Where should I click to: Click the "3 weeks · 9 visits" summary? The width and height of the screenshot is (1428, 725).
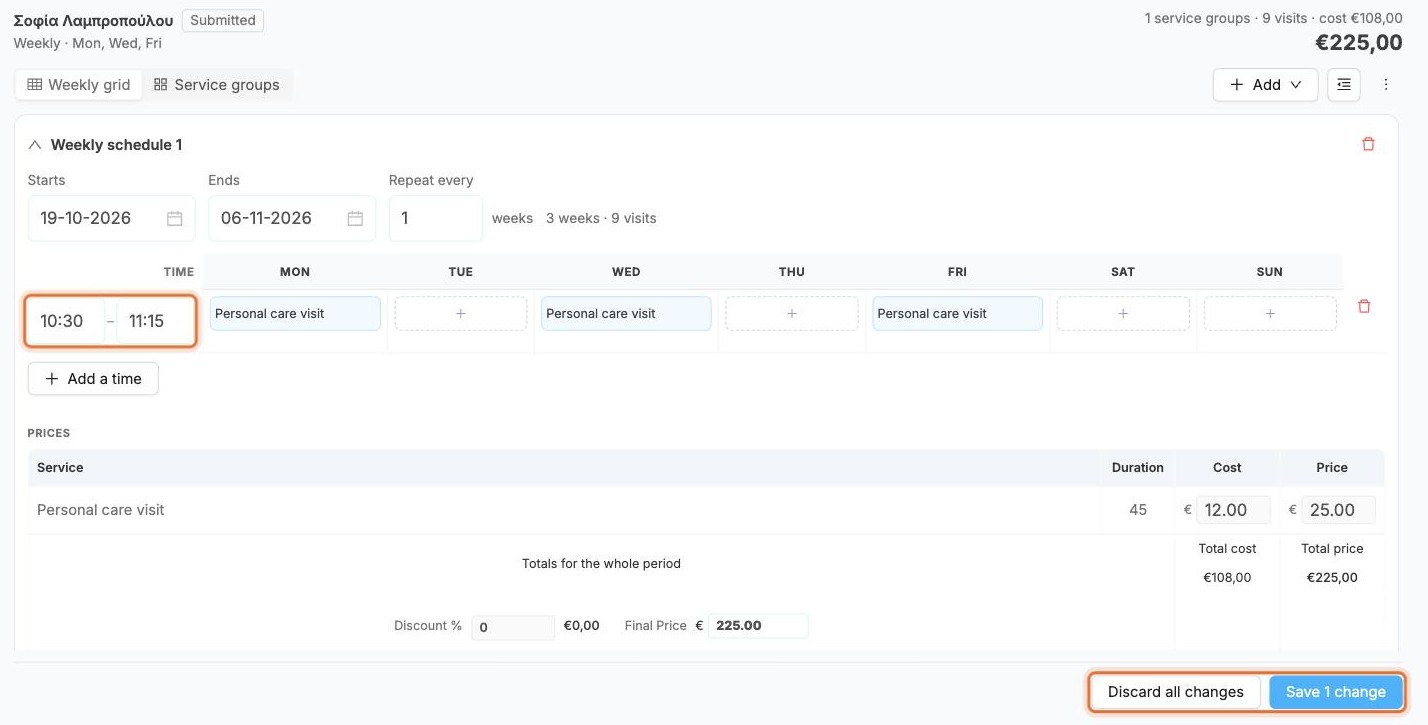click(601, 218)
